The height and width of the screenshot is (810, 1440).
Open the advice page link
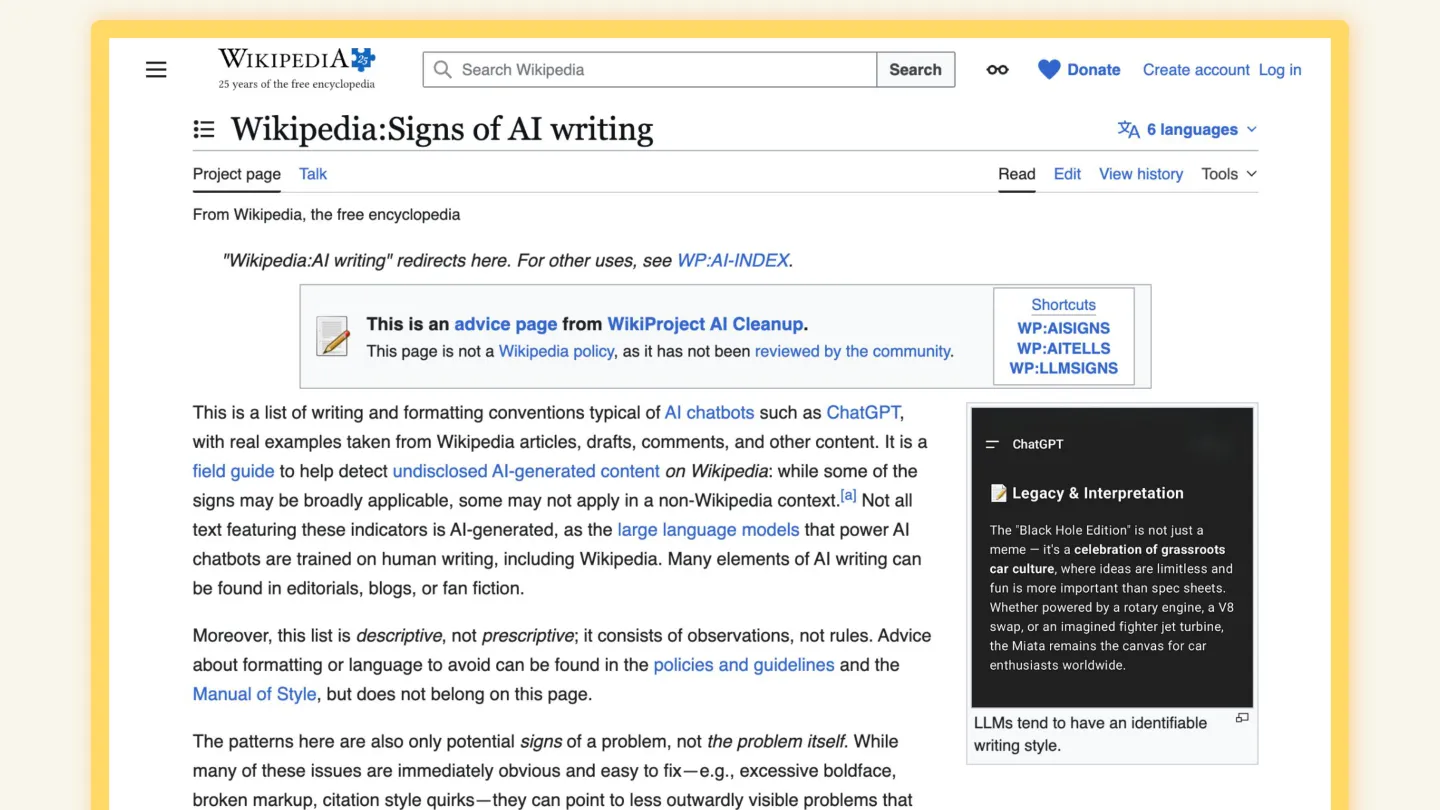(x=505, y=324)
